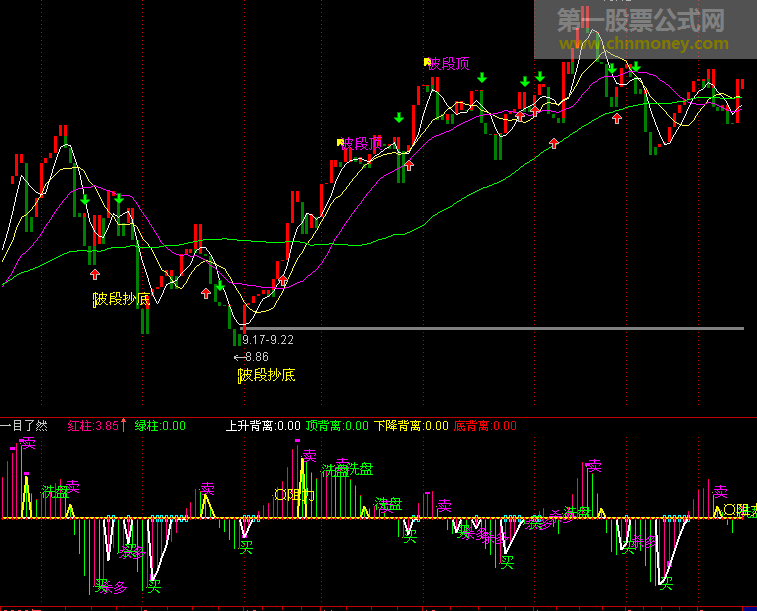Select the yellow 波段抄底 label on the left
This screenshot has height=611, width=757.
121,298
